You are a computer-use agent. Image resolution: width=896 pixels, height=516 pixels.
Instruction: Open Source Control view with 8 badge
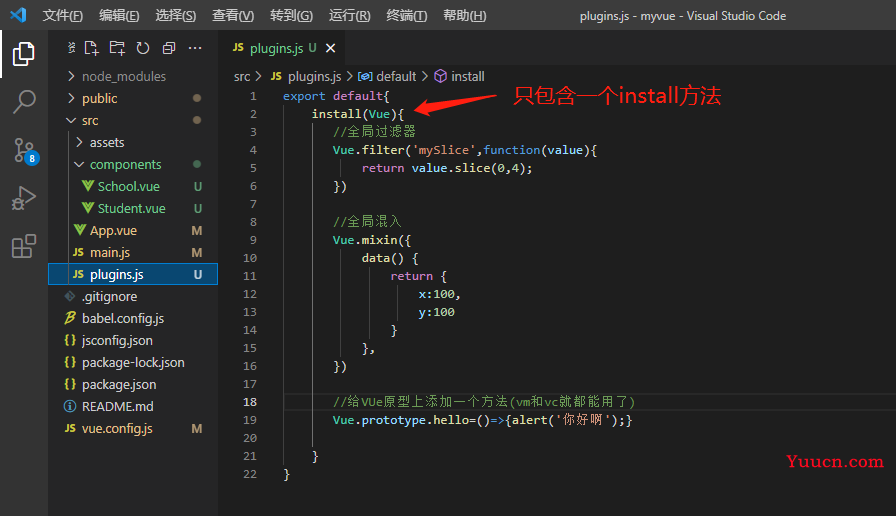click(x=25, y=151)
